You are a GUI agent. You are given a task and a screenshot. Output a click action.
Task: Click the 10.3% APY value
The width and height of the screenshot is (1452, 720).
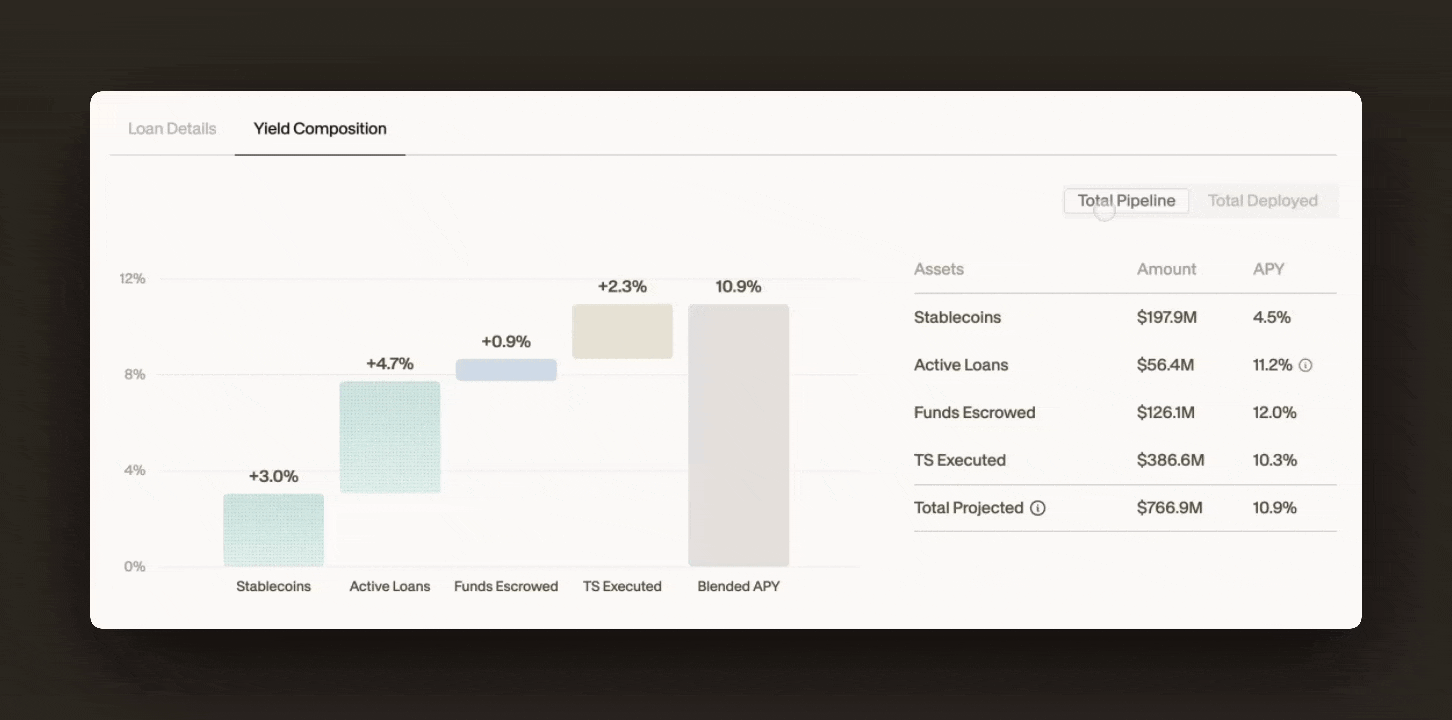pyautogui.click(x=1275, y=461)
